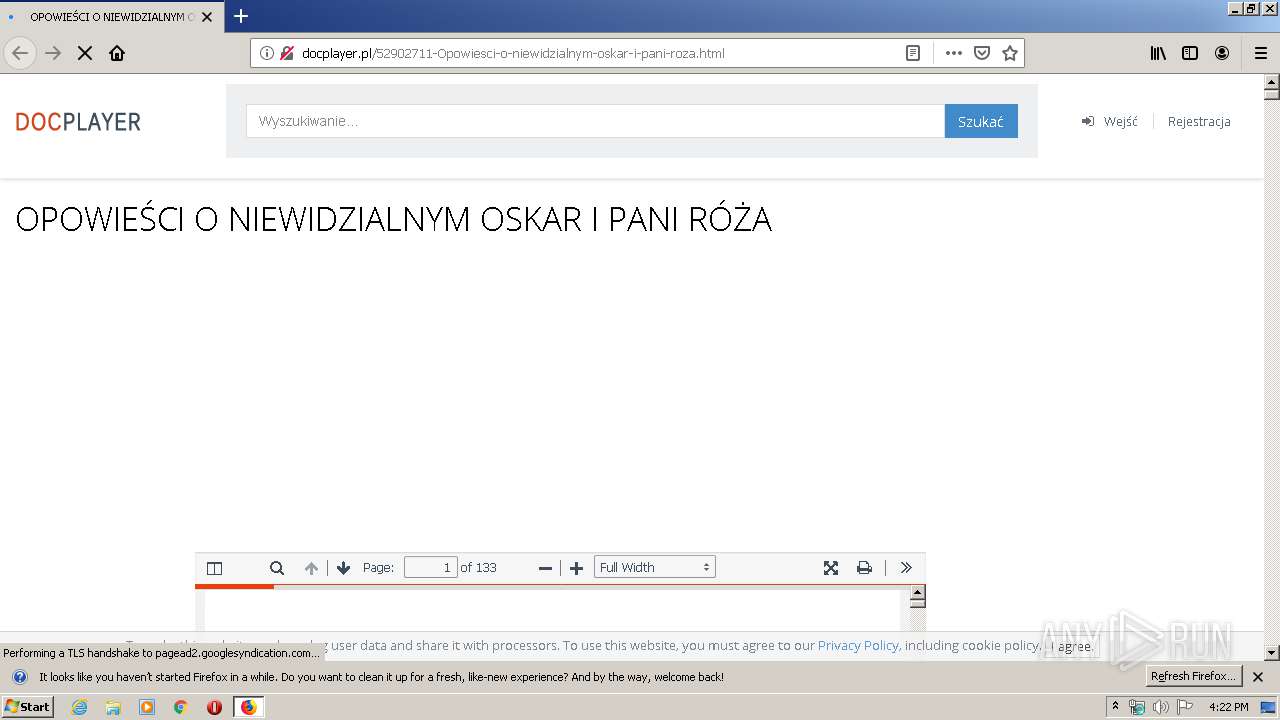
Task: Focus the Wyszukiwanie search field
Action: tap(595, 121)
